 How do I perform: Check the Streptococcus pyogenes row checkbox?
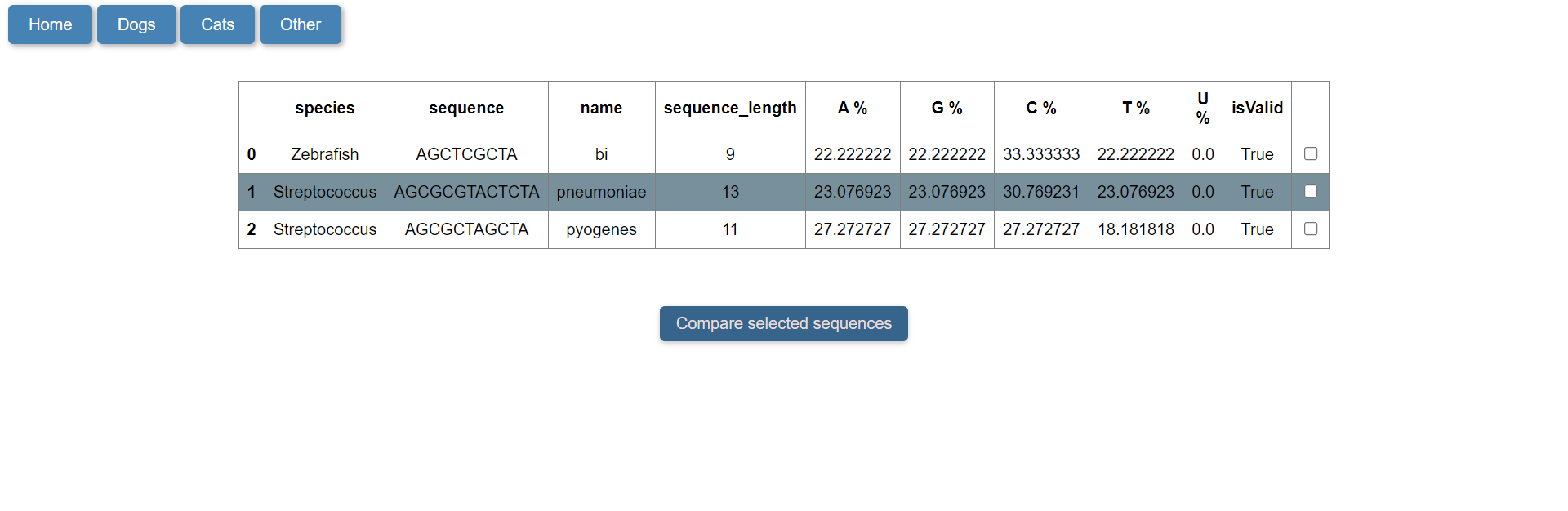tap(1311, 229)
